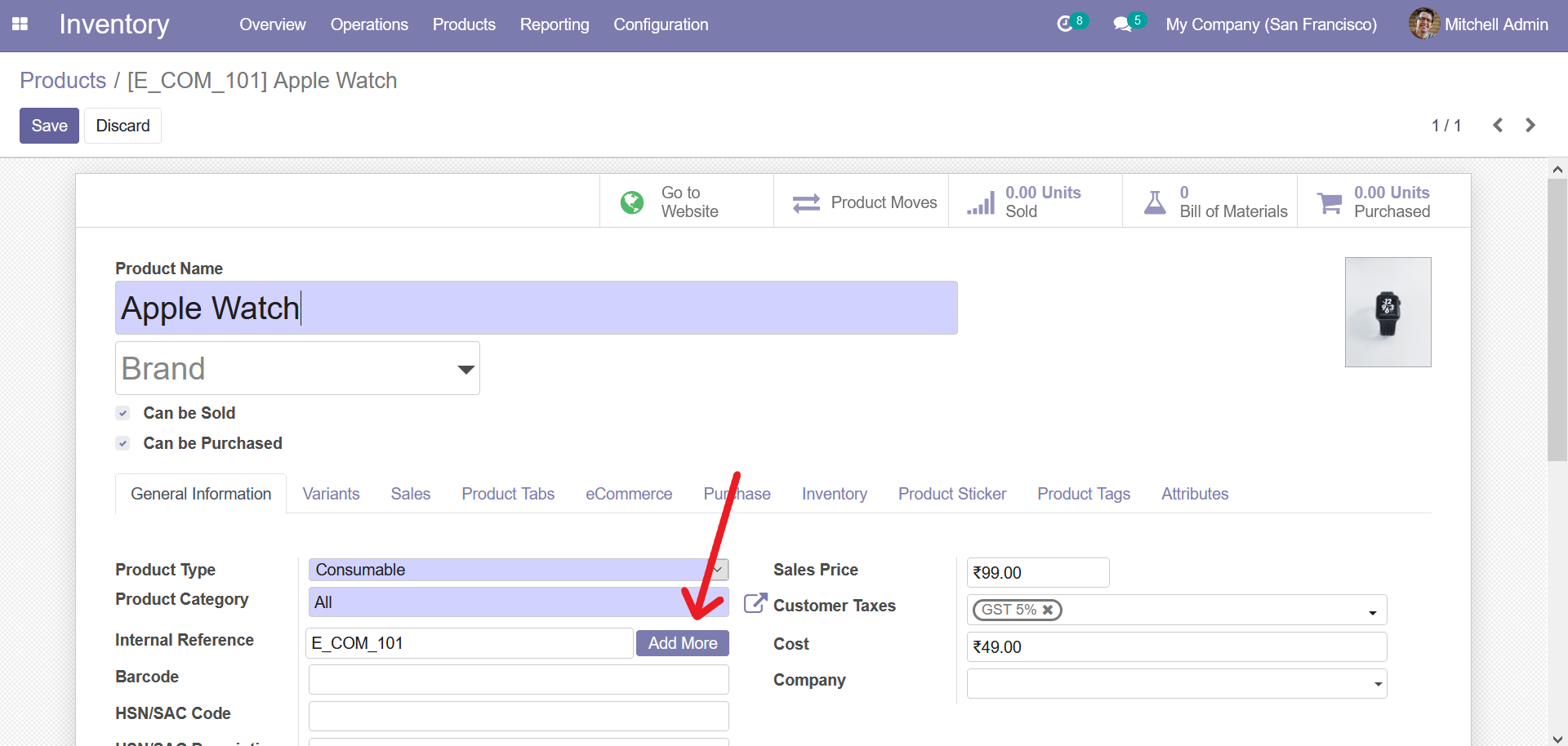The height and width of the screenshot is (746, 1568).
Task: Click the Cost input field
Action: (x=1177, y=647)
